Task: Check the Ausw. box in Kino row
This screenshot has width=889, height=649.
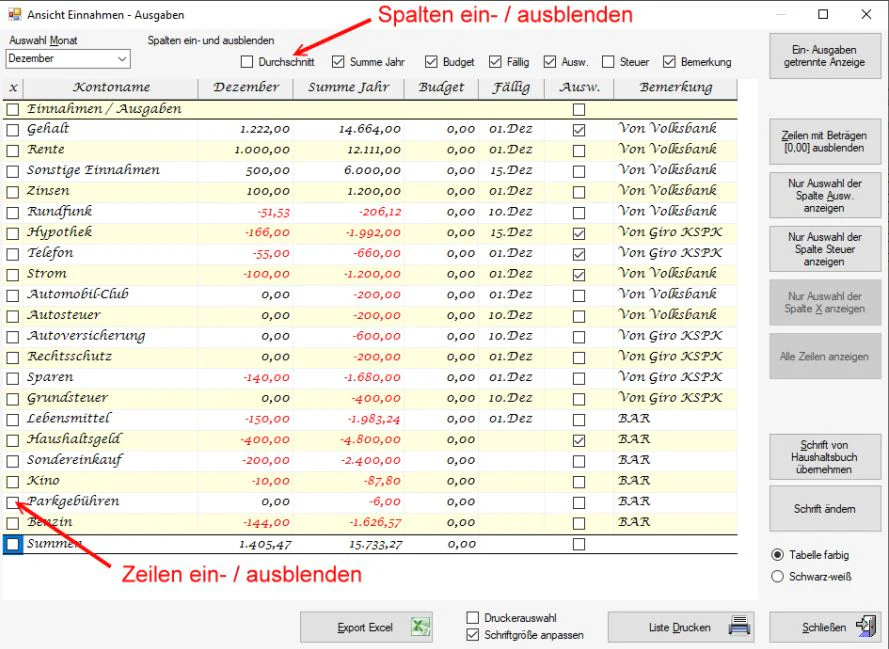Action: point(579,482)
